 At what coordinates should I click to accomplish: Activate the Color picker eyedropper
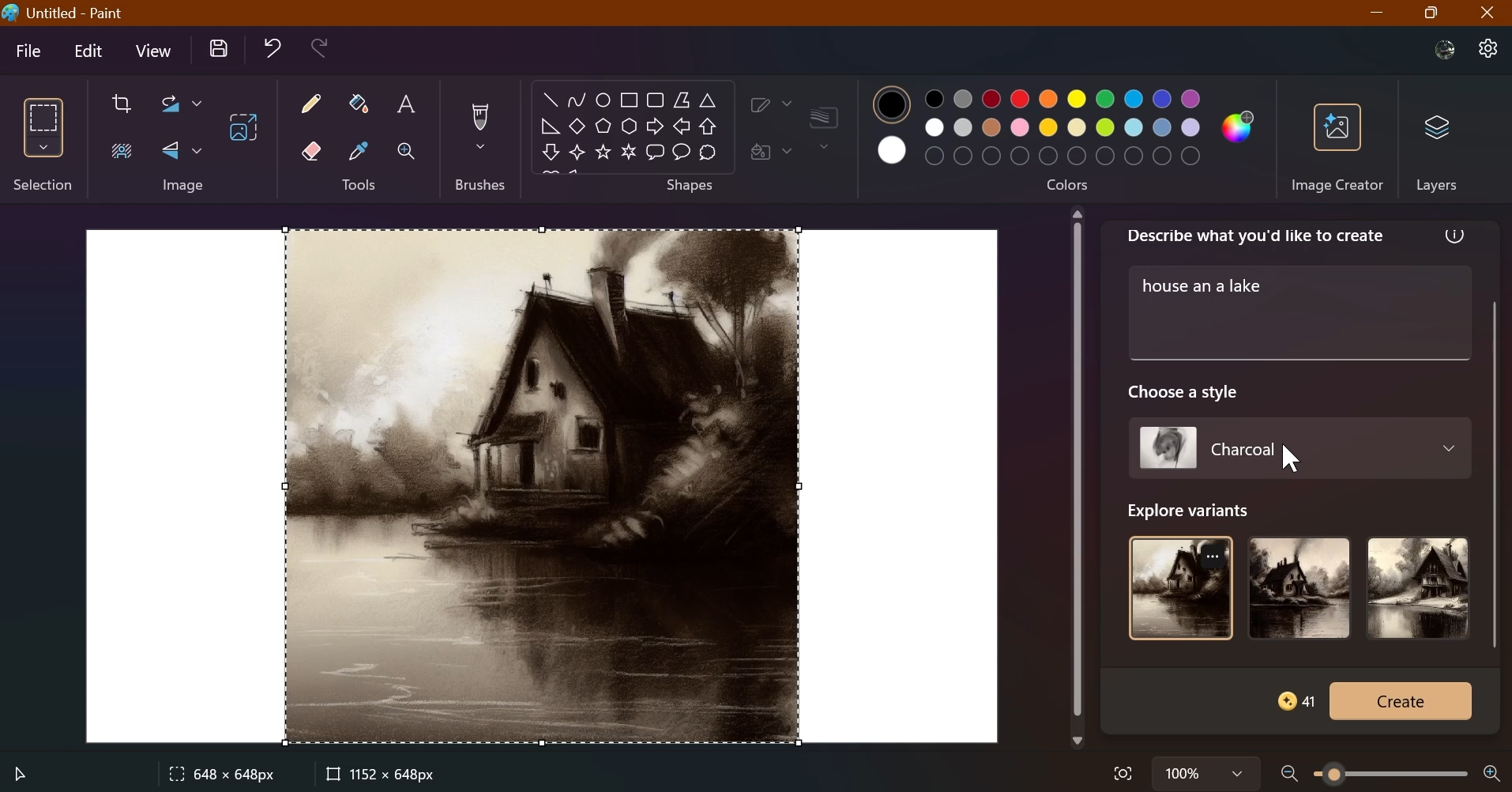360,152
